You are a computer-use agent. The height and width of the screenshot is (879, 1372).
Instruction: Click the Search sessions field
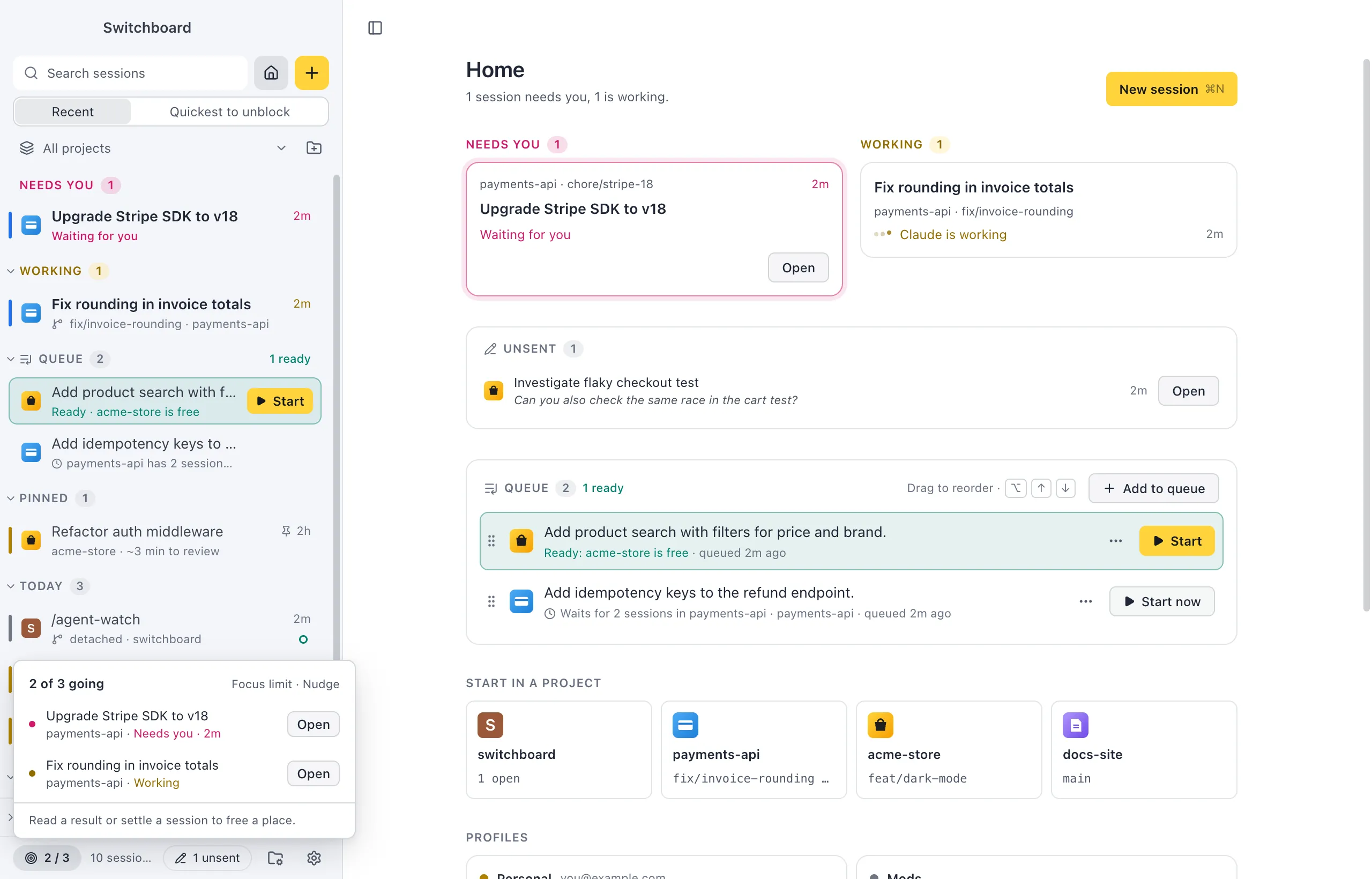tap(131, 73)
